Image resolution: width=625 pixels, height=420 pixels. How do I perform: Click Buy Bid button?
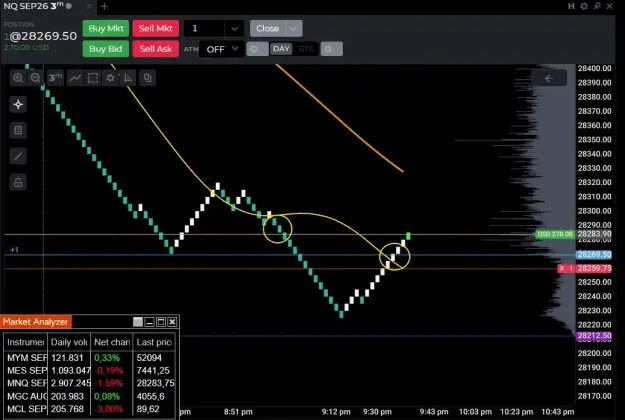[x=106, y=49]
